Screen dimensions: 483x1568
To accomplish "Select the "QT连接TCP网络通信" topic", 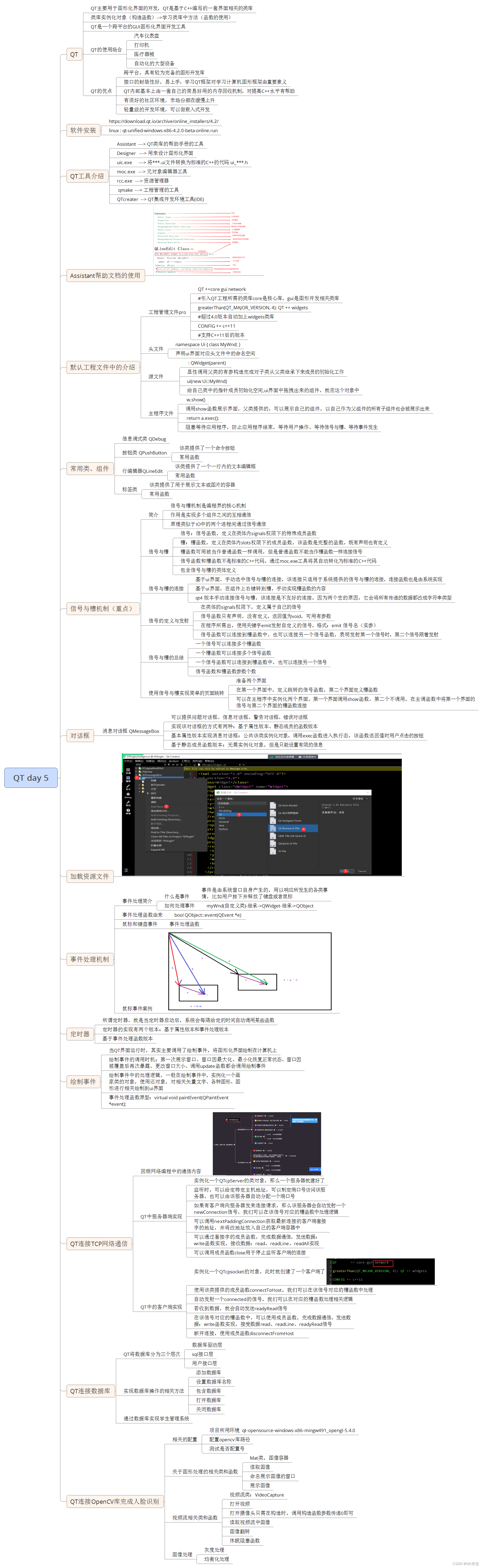I will click(99, 1243).
